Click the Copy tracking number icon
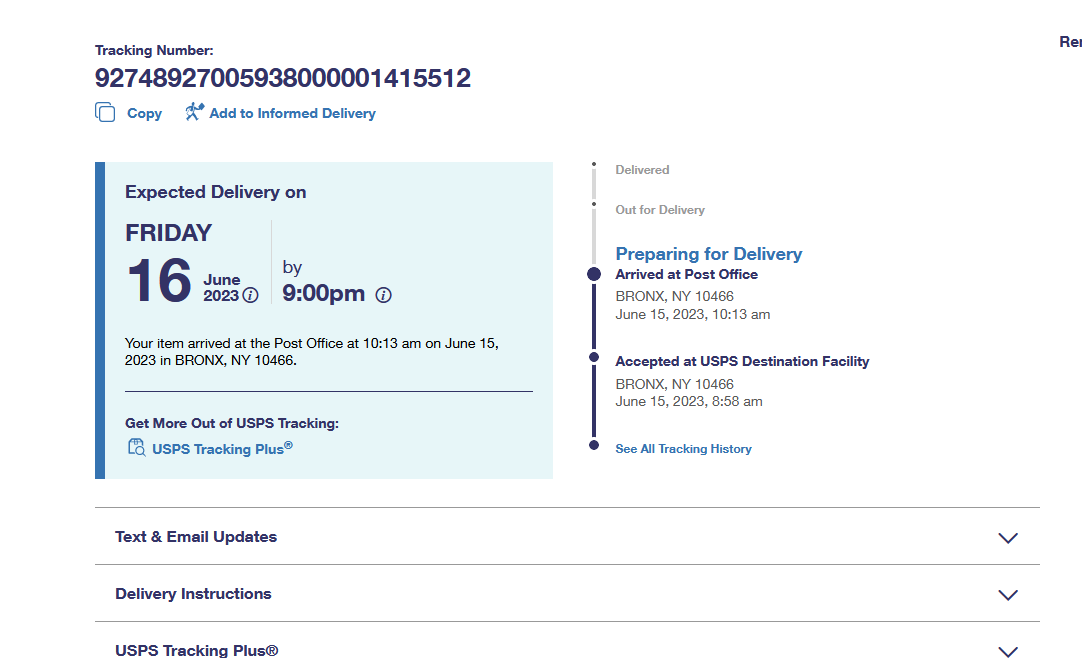 [x=105, y=113]
